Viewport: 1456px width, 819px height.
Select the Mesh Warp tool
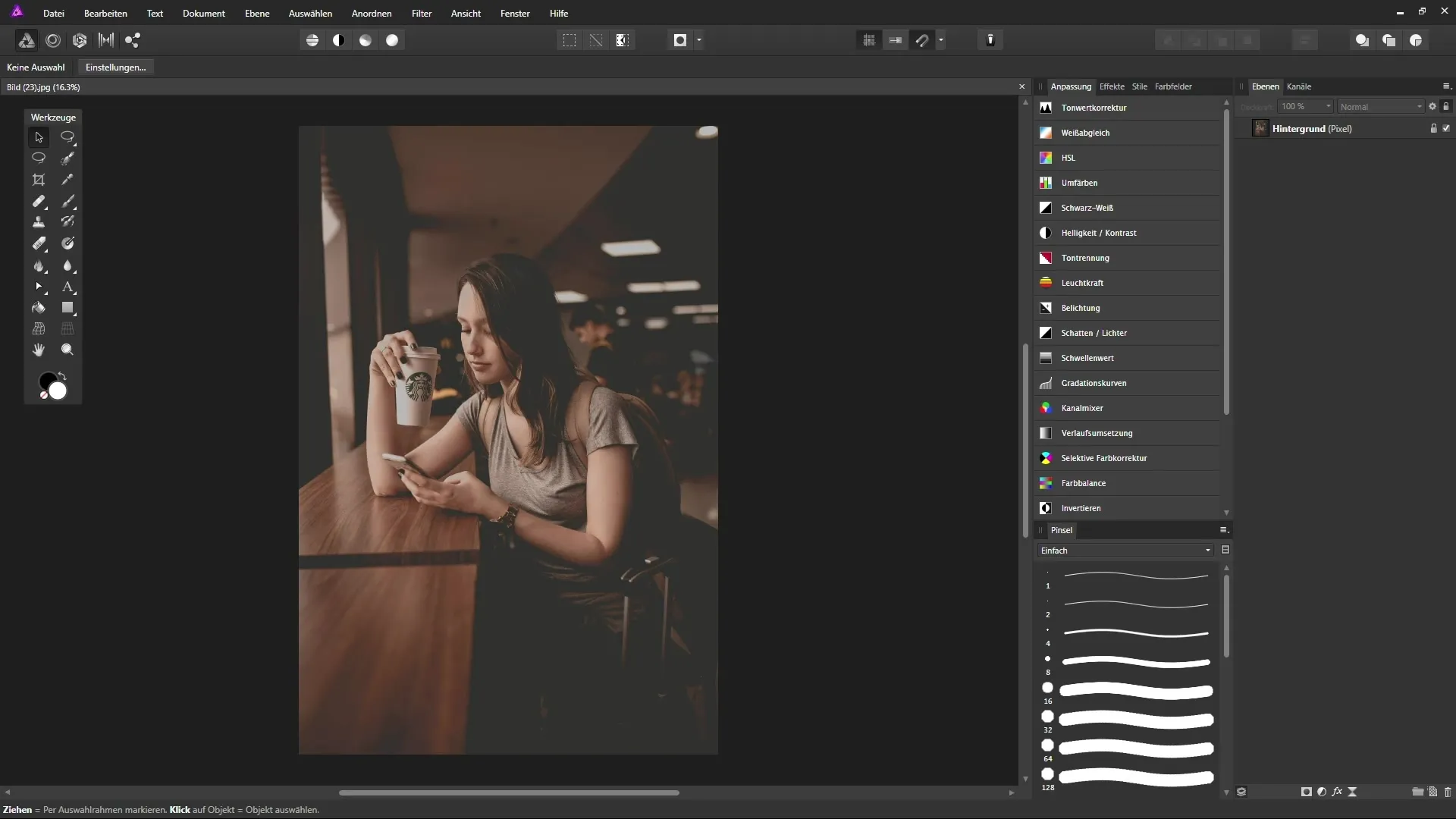[x=39, y=329]
